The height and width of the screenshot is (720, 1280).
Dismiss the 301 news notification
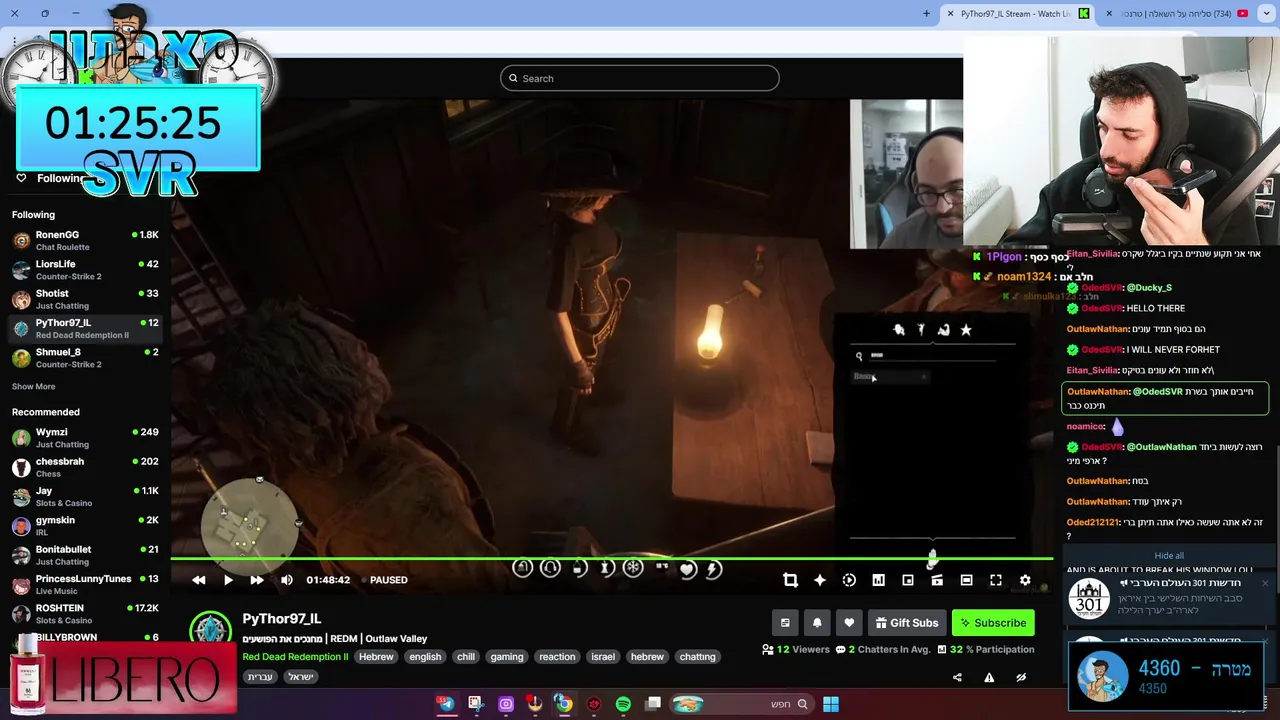point(1265,583)
